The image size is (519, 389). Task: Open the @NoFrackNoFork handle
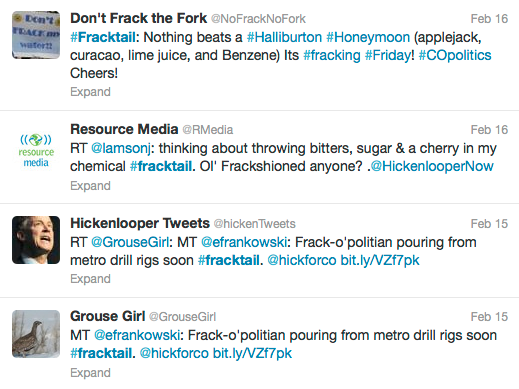click(258, 19)
